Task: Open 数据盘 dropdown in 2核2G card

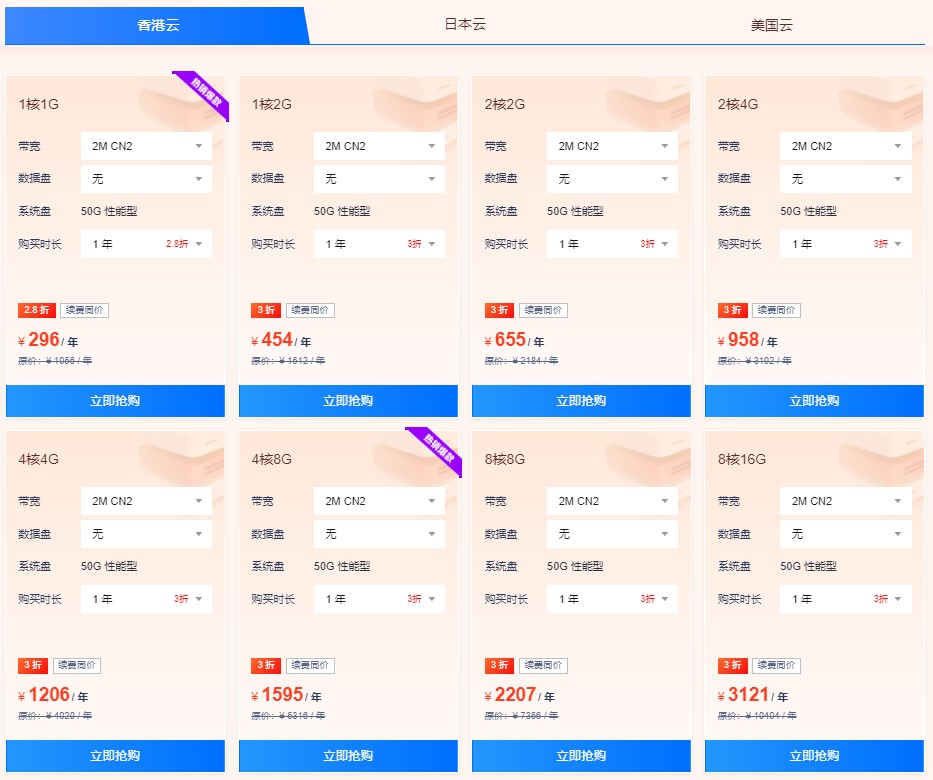Action: pyautogui.click(x=612, y=178)
